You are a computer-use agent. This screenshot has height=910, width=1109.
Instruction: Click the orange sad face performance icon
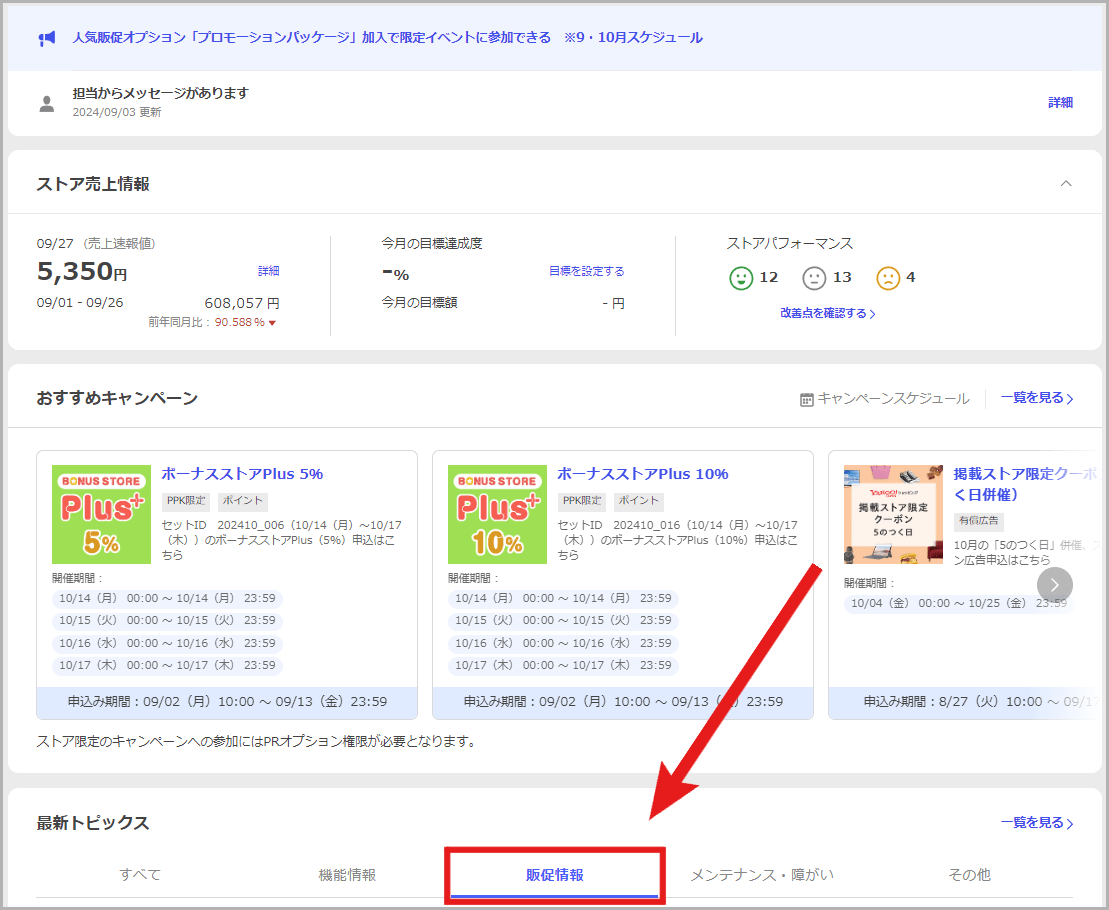888,278
